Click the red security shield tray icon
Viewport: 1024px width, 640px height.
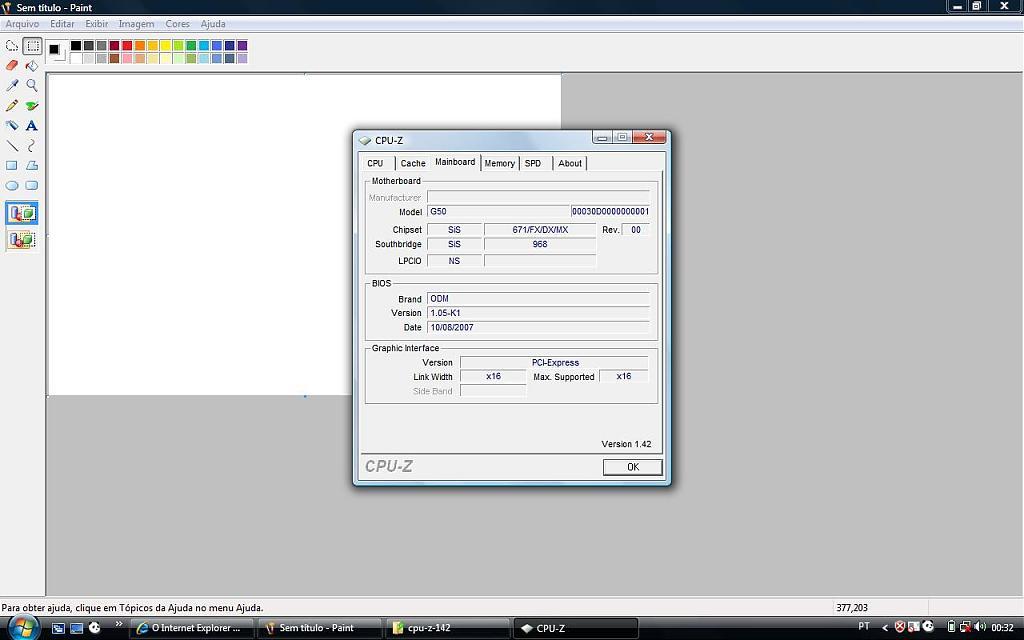pos(899,628)
